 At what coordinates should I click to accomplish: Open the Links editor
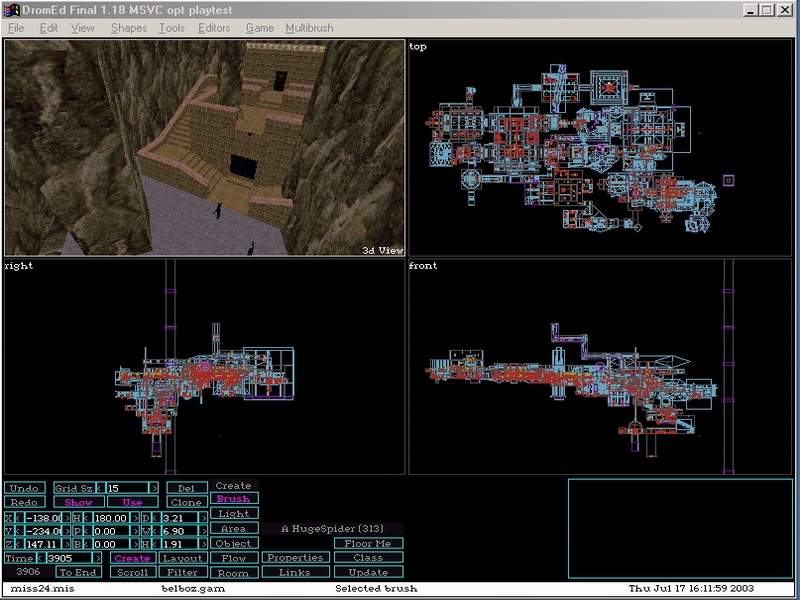[295, 572]
